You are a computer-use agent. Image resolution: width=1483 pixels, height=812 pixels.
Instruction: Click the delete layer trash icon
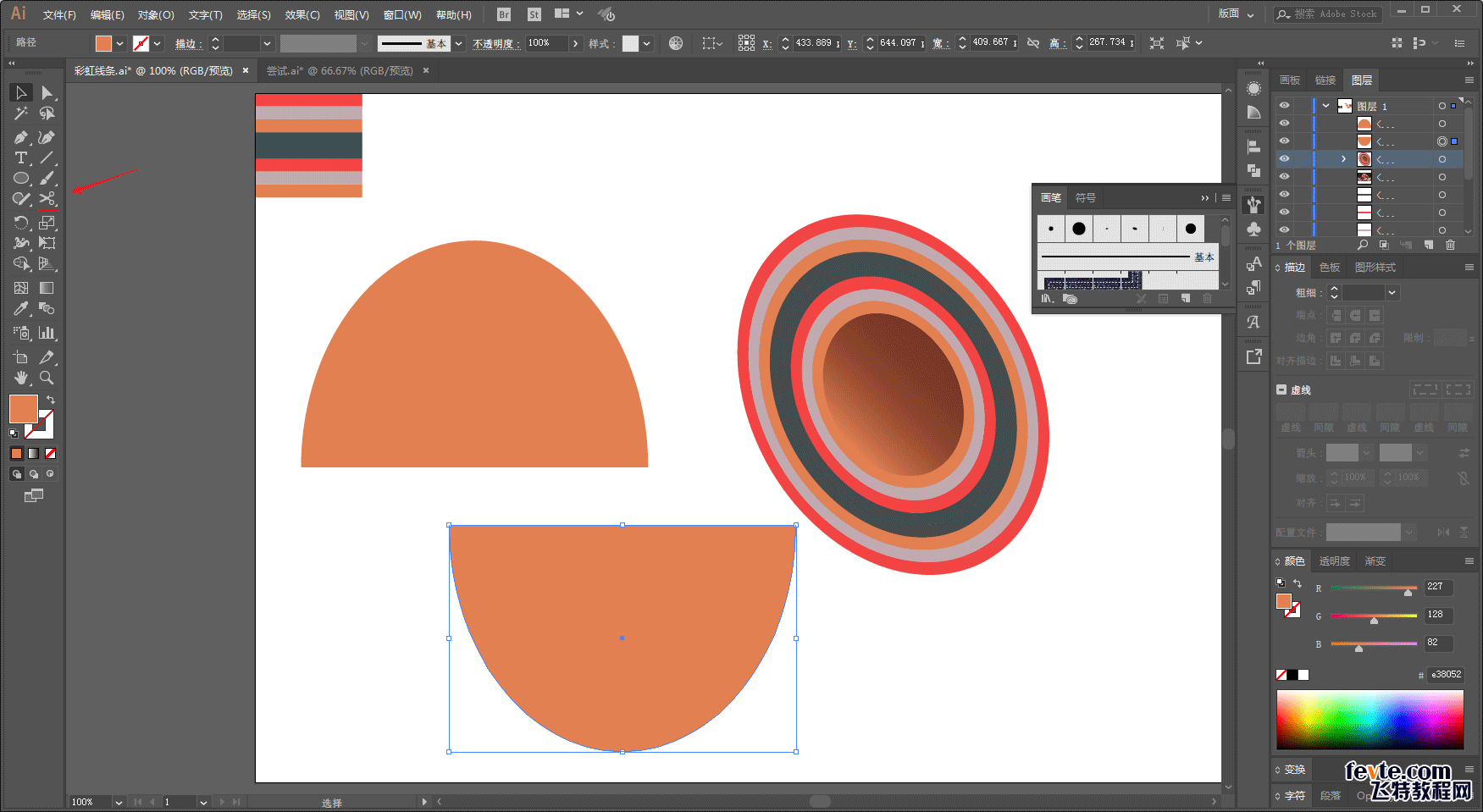click(x=1450, y=245)
